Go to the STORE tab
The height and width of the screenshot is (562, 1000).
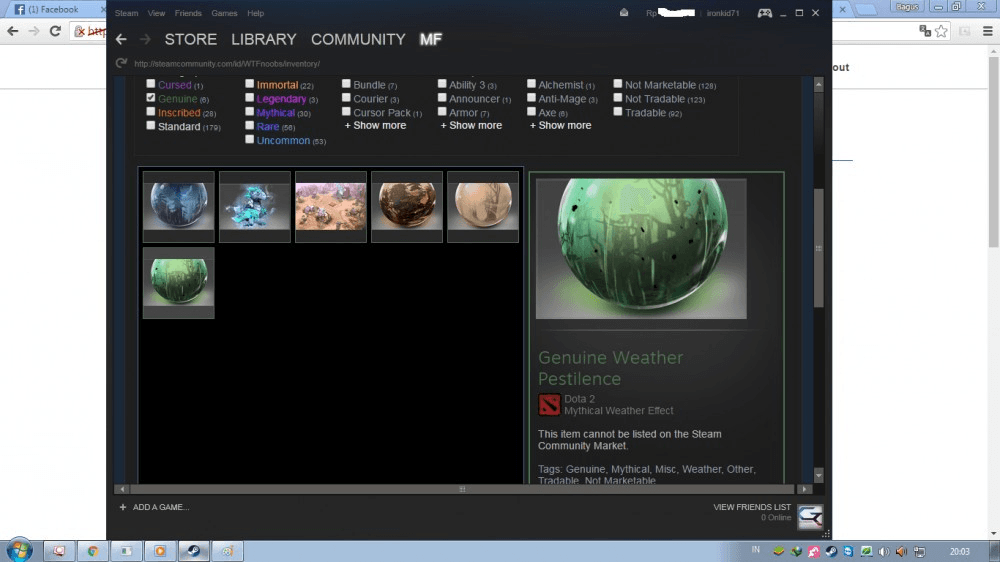click(191, 40)
